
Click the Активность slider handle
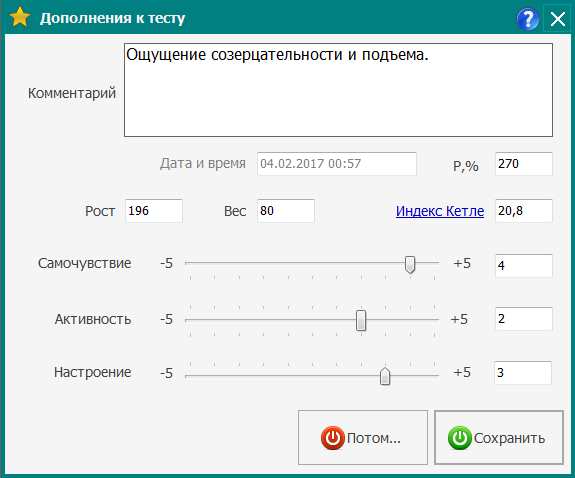tap(361, 320)
